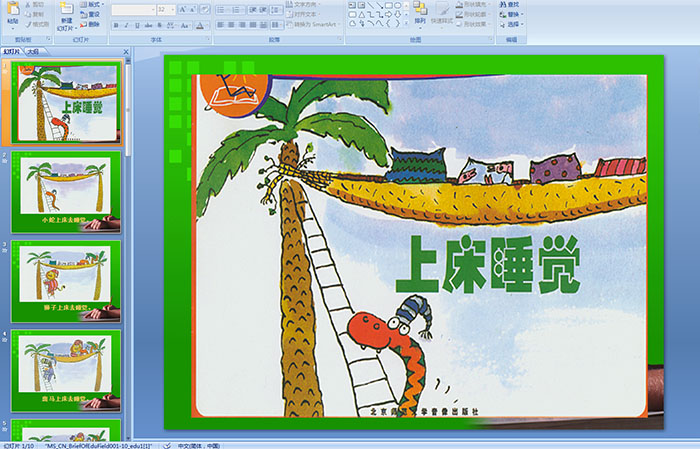Open the Font group dialog launcher
This screenshot has width=700, height=449.
pos(208,39)
